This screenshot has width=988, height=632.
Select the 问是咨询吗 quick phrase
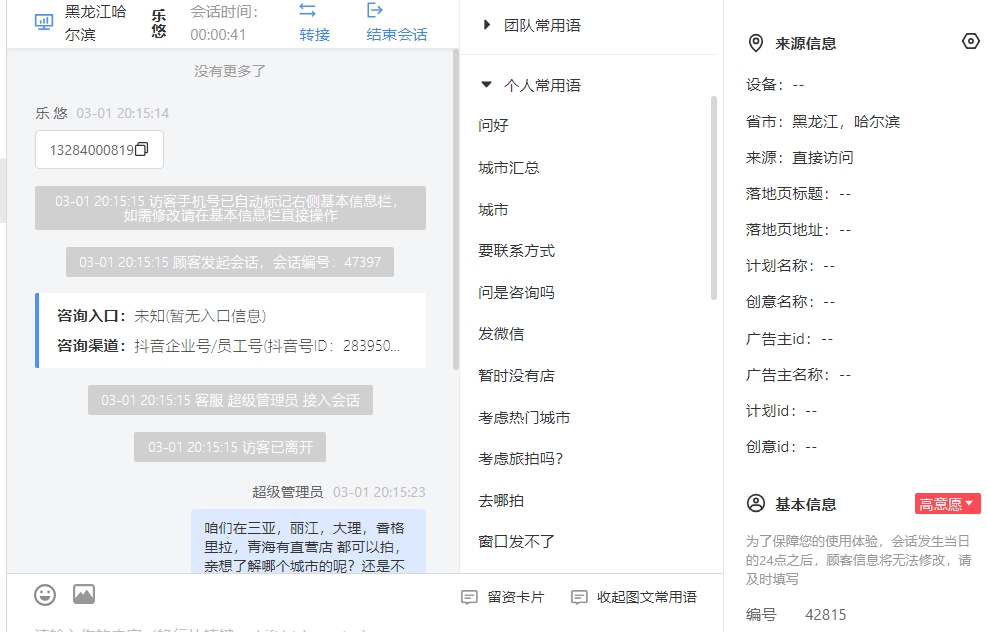[x=517, y=292]
